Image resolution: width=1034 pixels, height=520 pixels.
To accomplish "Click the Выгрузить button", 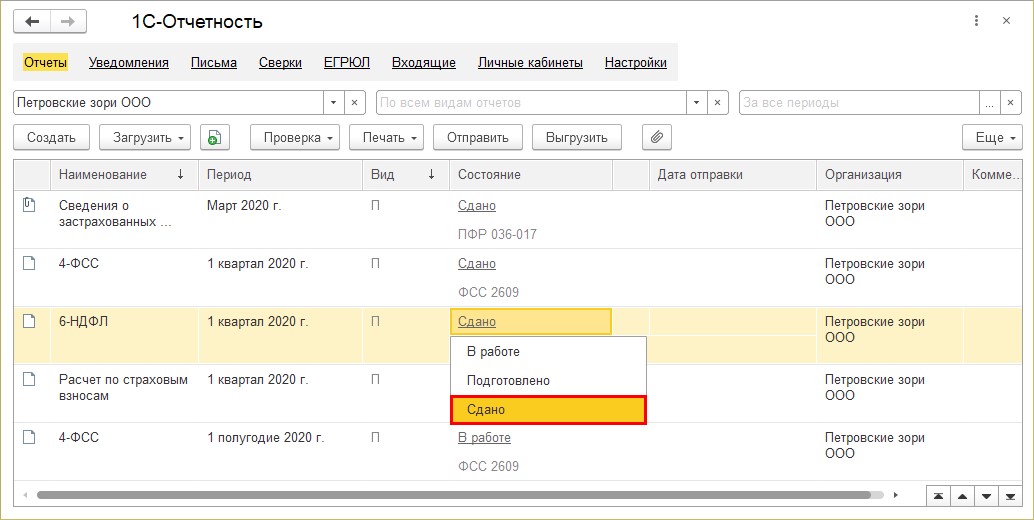I will tap(576, 137).
